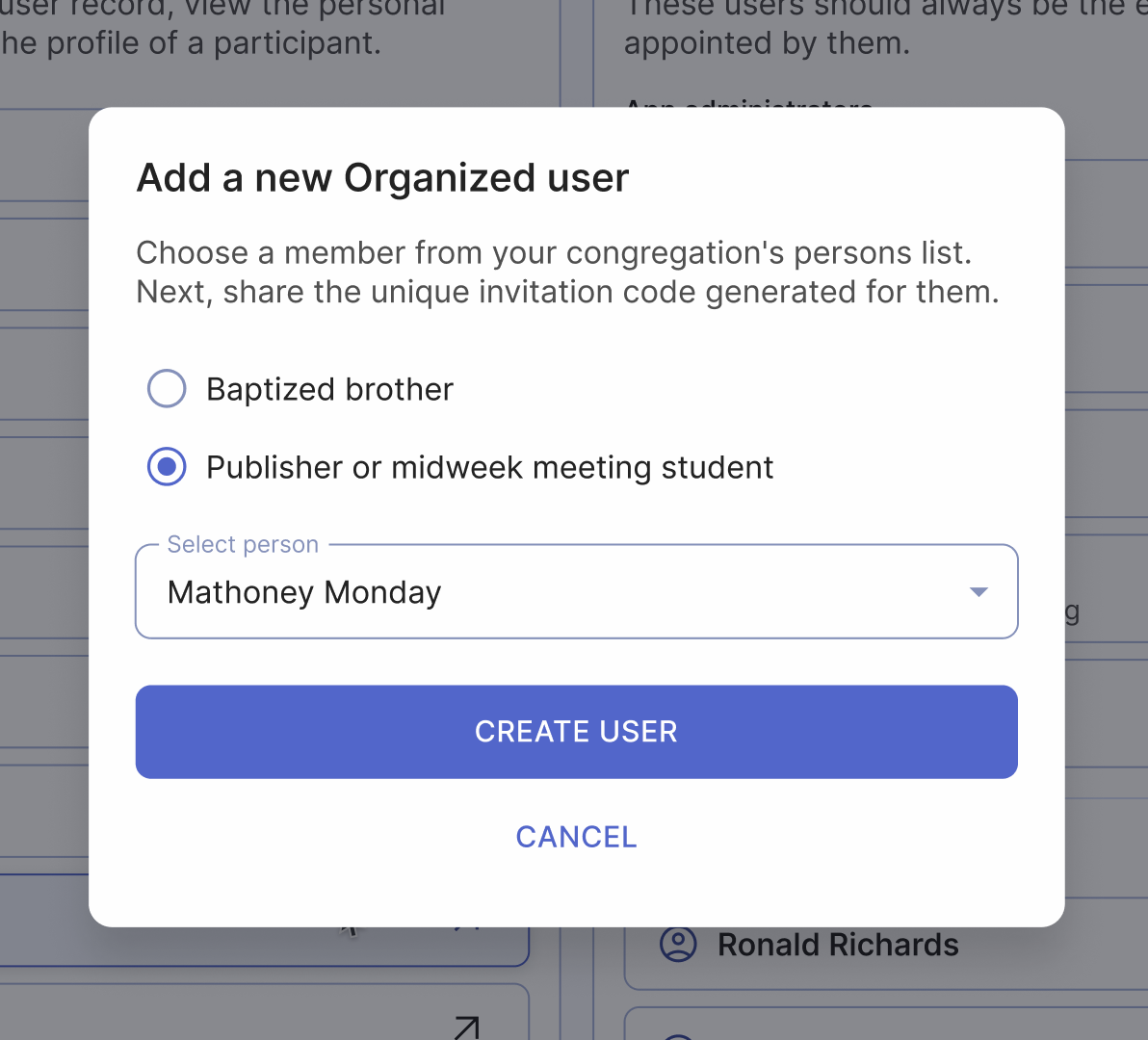Select the Ronald Richards list entry
This screenshot has height=1040, width=1148.
pos(837,945)
